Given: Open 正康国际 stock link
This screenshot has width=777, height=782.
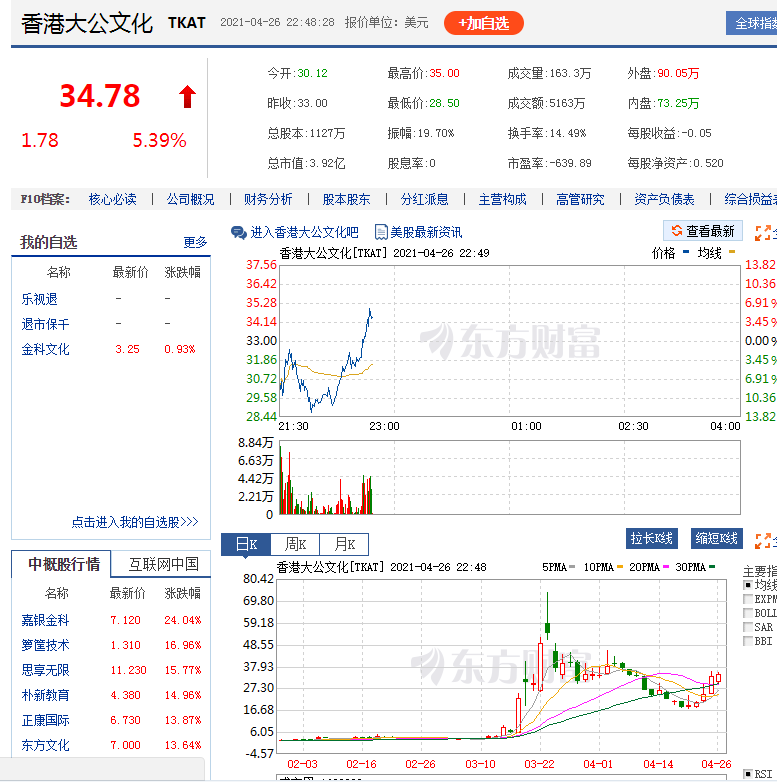Looking at the screenshot, I should (45, 720).
